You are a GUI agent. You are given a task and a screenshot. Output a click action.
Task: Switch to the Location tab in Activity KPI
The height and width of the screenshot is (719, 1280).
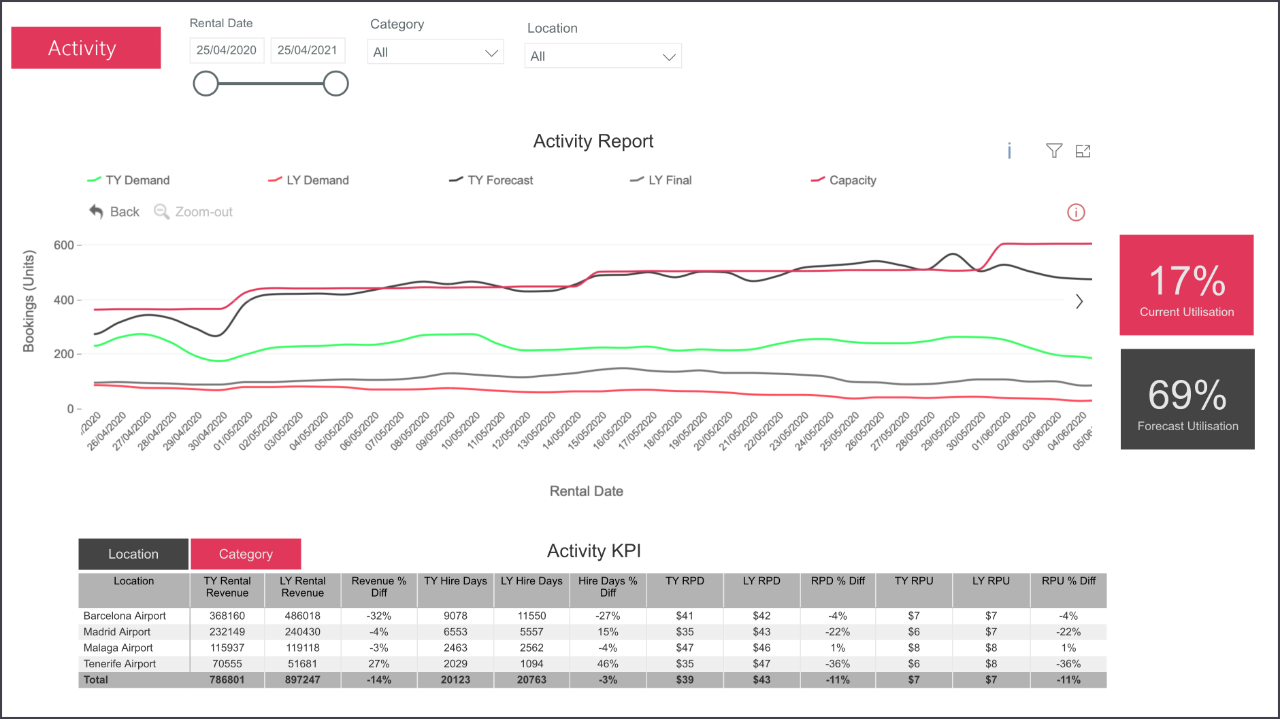point(132,553)
